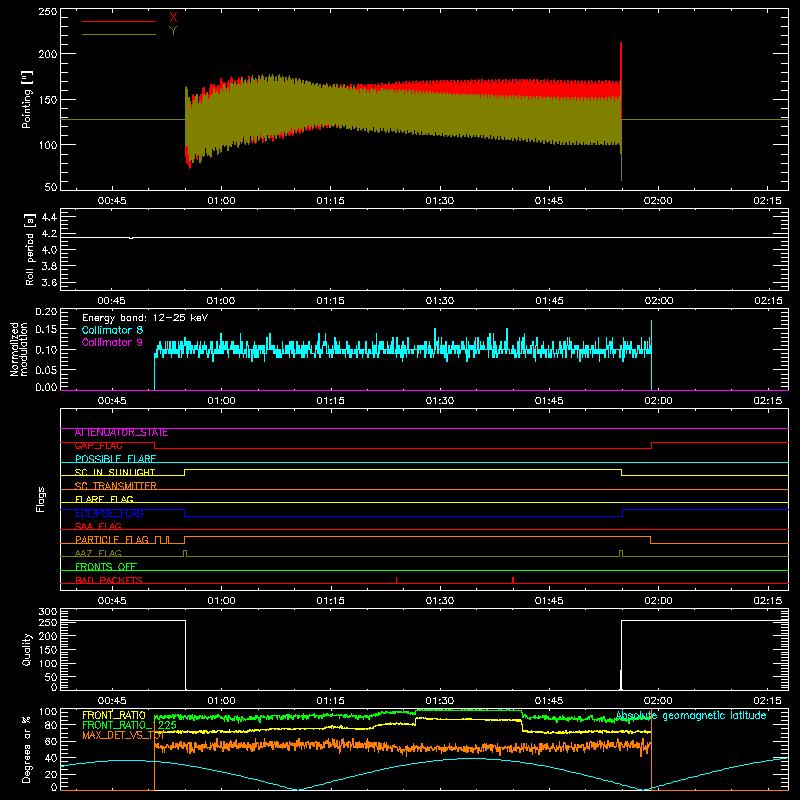This screenshot has width=800, height=800.
Task: Click the small dip in roll period line
Action: 131,238
